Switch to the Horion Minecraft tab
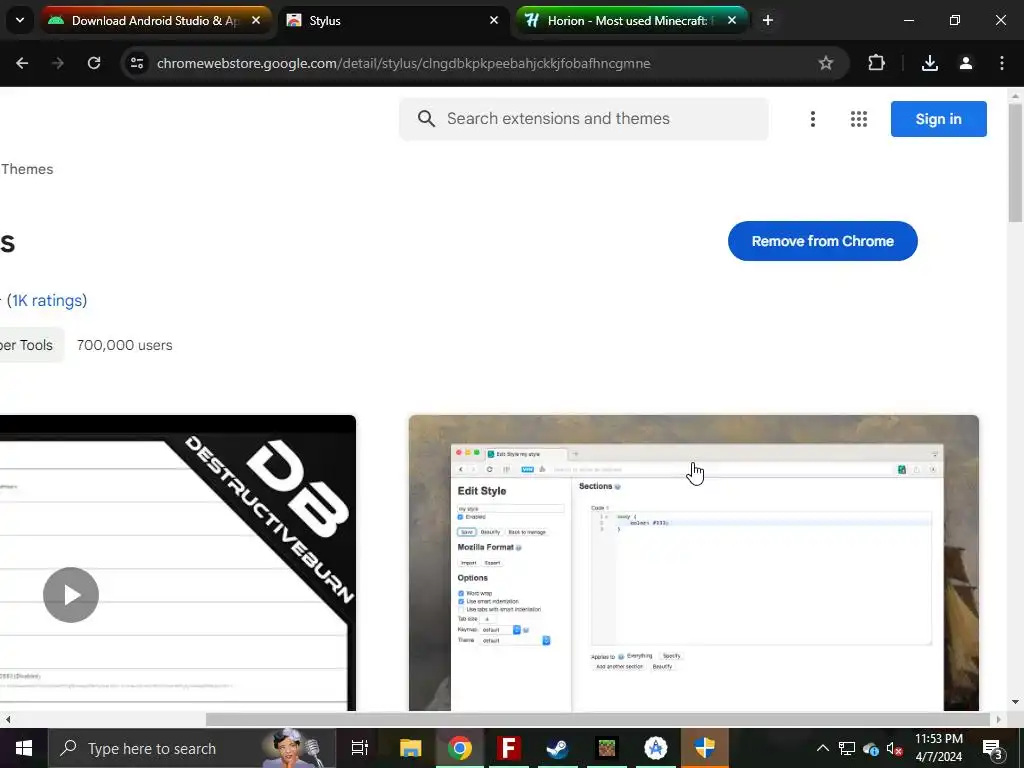Viewport: 1024px width, 768px height. point(632,21)
